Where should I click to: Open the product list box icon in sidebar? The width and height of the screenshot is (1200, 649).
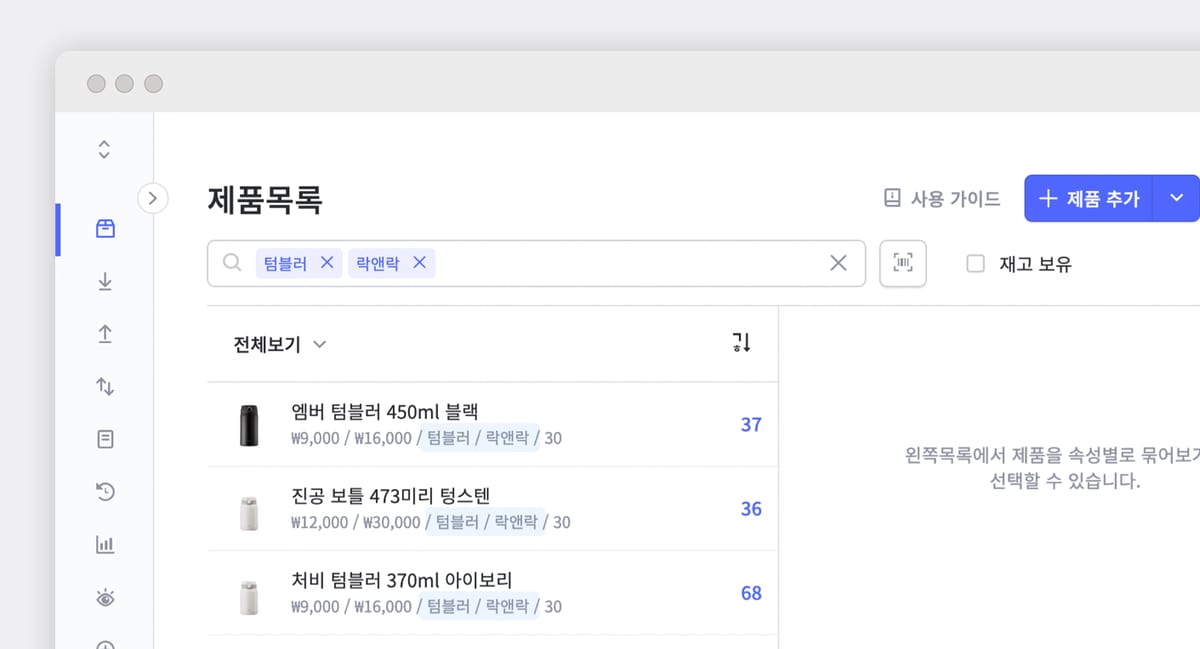click(x=105, y=229)
